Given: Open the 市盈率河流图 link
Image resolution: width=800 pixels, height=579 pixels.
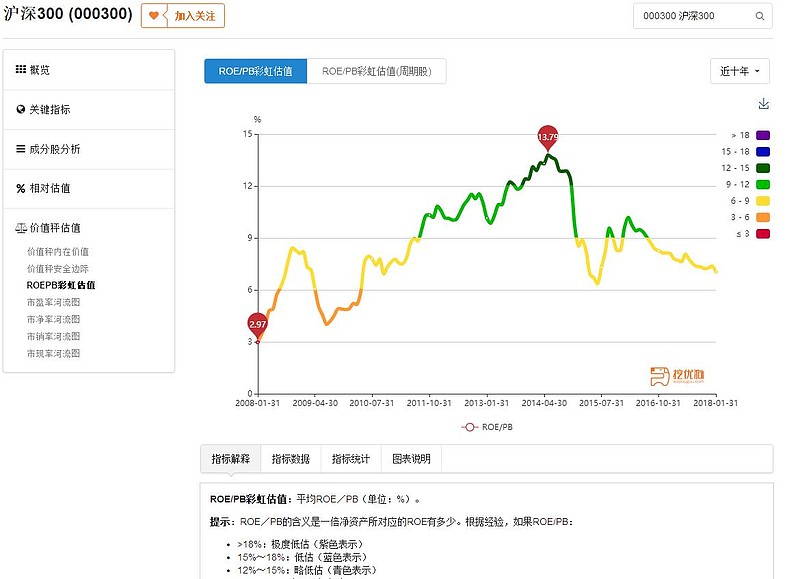Looking at the screenshot, I should [x=54, y=303].
